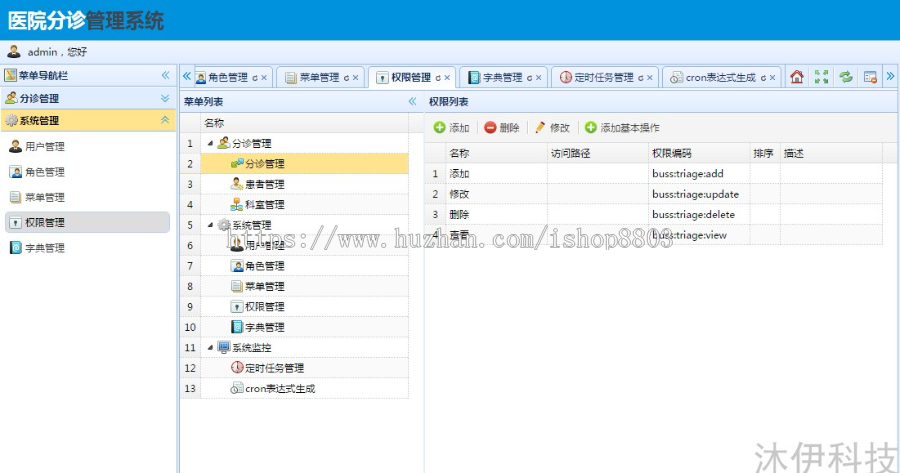Select the buss:triage:view permission row
The image size is (900, 473).
click(654, 235)
